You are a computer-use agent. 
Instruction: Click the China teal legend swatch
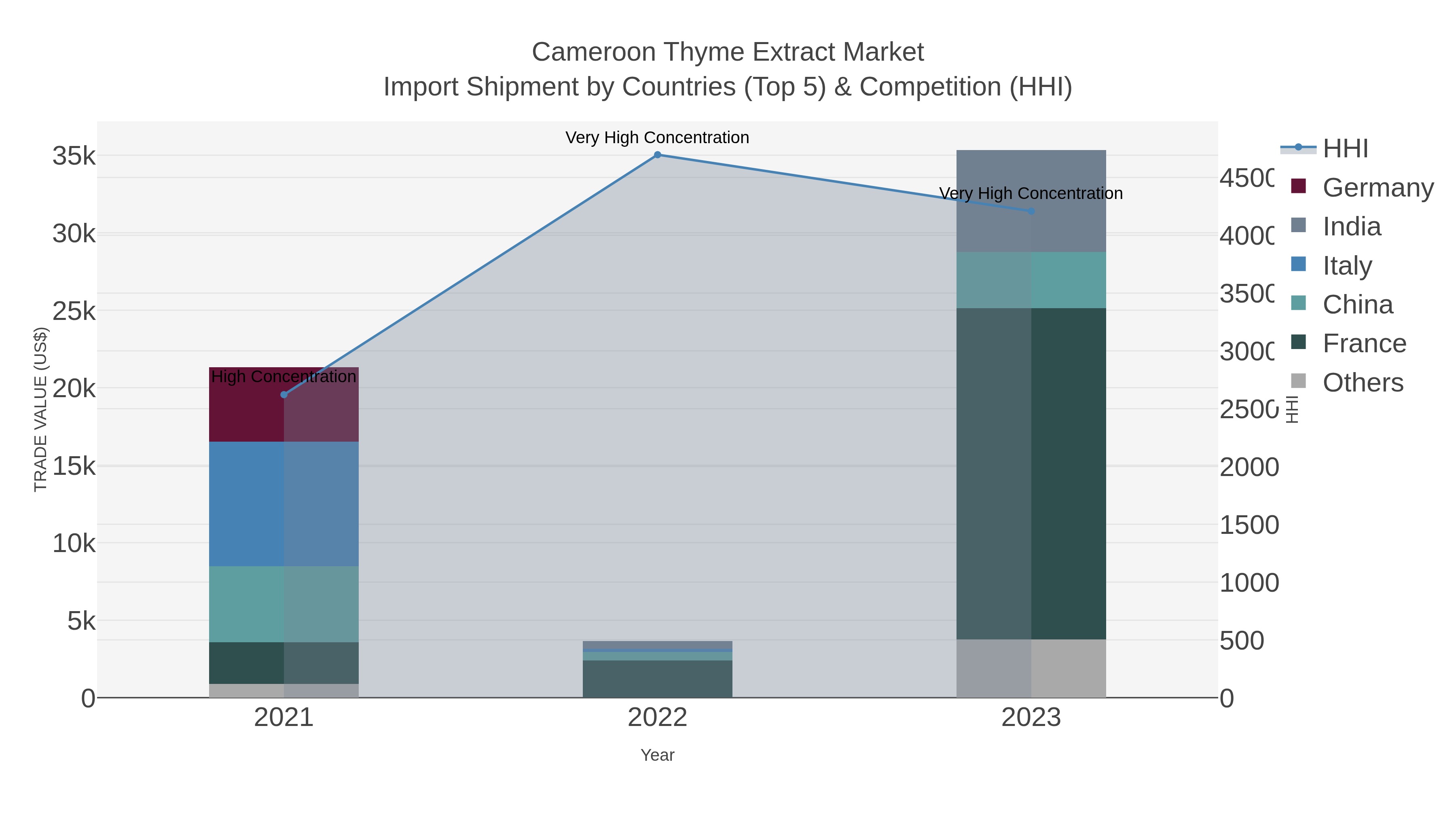click(x=1299, y=303)
